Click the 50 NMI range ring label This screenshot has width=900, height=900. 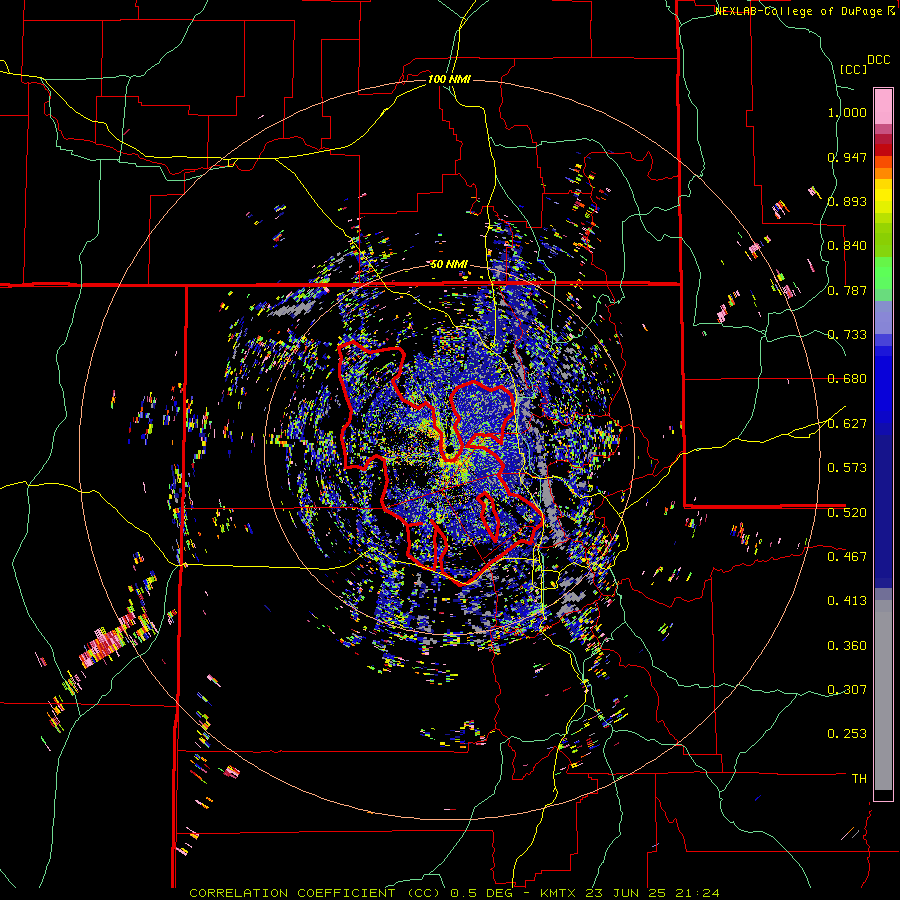449,264
